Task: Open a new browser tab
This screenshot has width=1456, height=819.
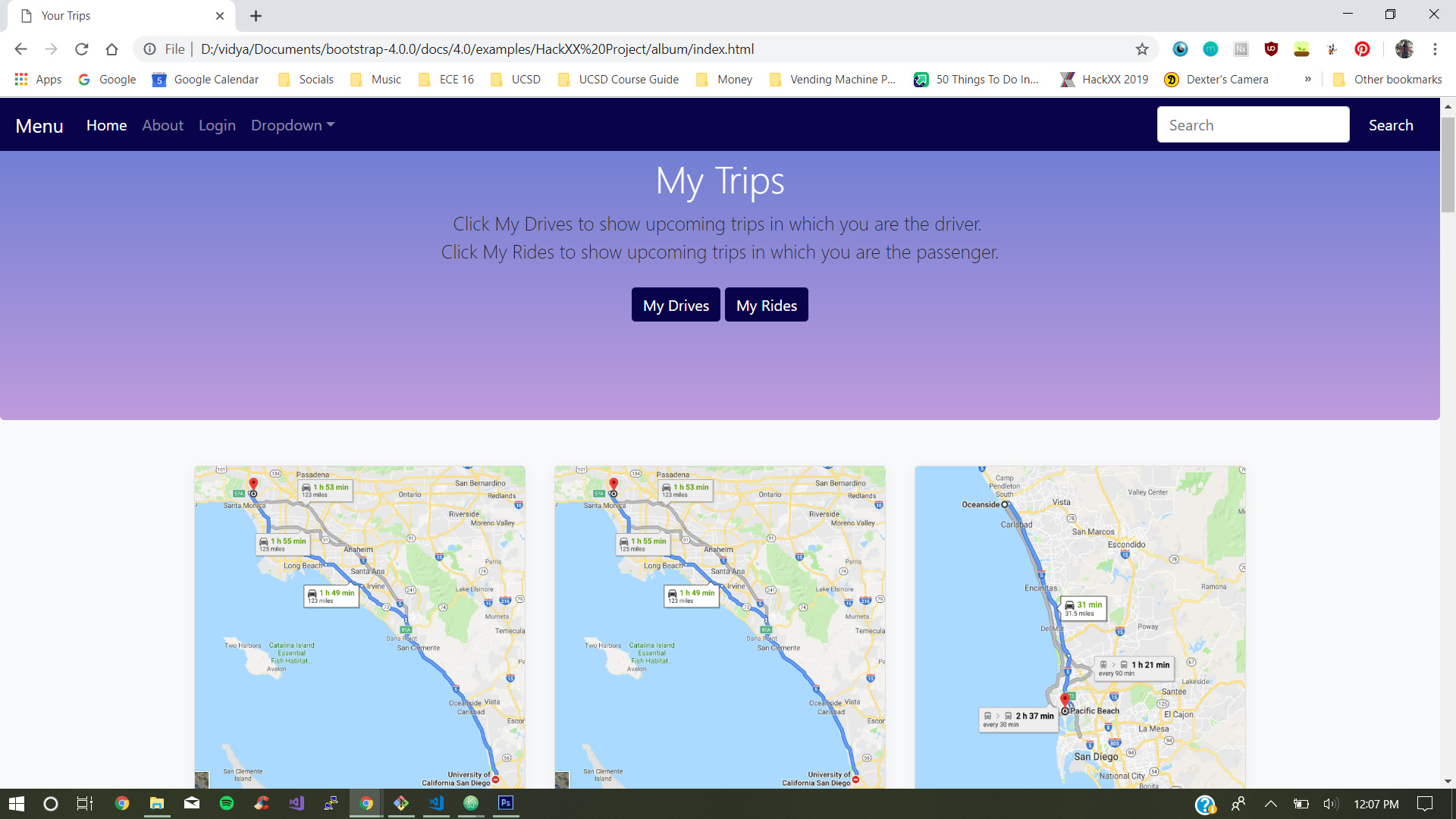Action: tap(256, 16)
